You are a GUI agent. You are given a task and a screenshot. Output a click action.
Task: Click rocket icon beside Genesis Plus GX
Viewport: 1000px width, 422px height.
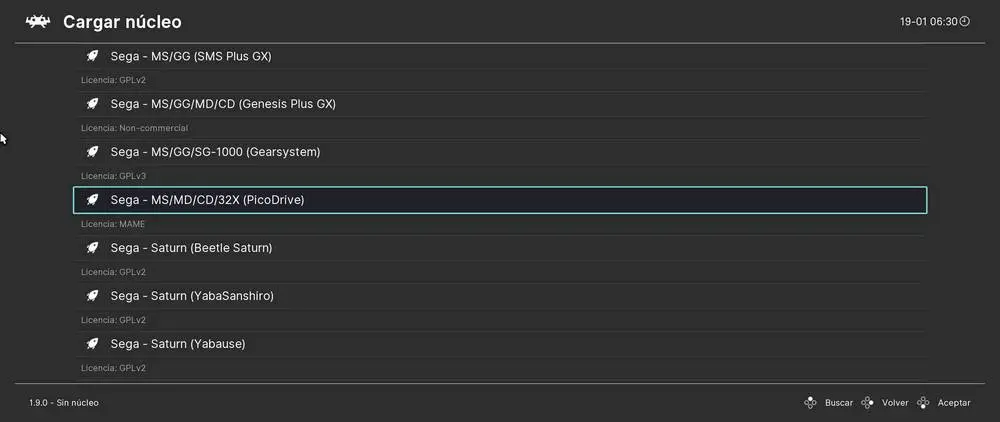click(x=91, y=104)
